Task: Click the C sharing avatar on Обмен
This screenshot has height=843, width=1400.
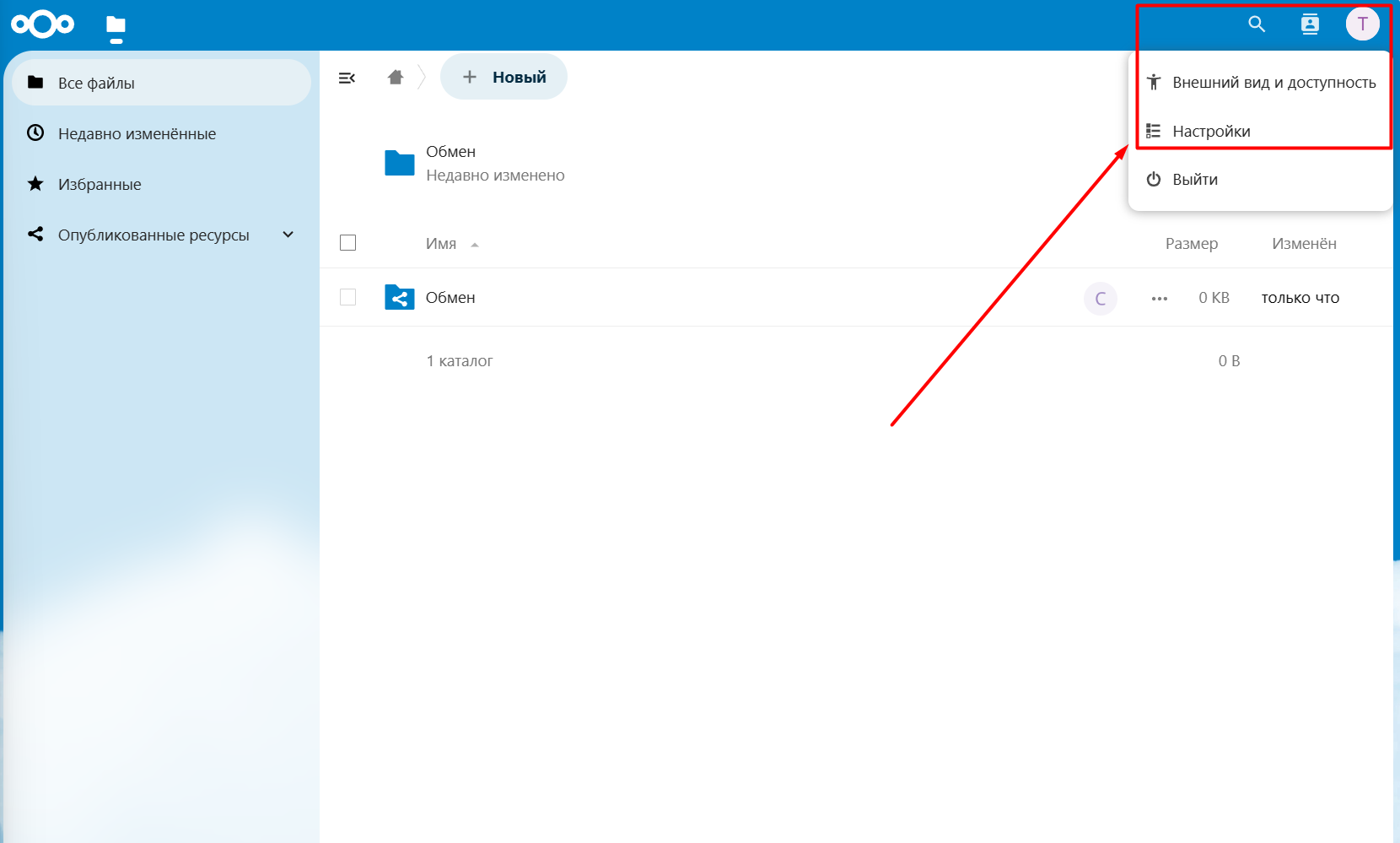Action: pos(1100,298)
